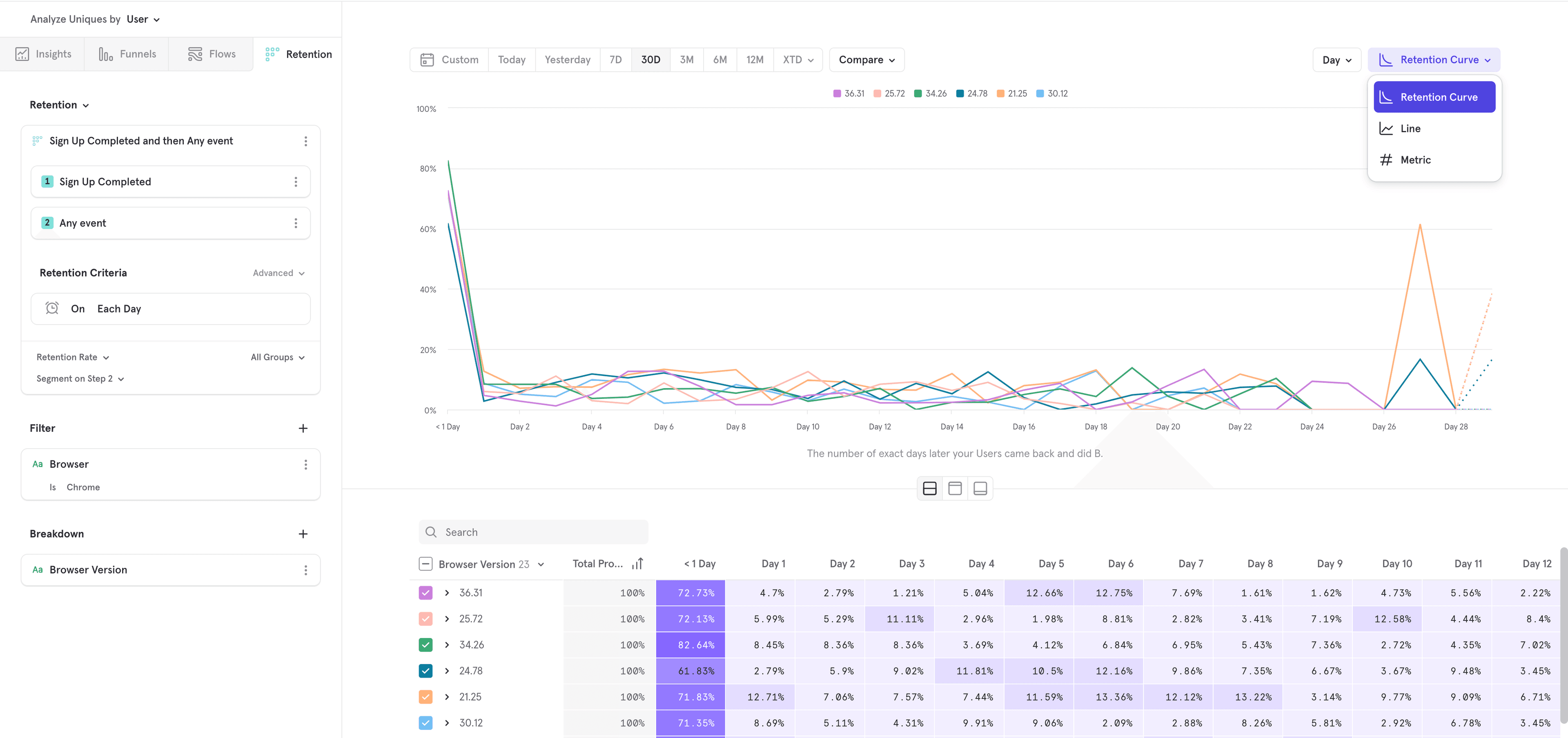Switch to the 7D date range tab
Viewport: 1568px width, 738px height.
click(x=615, y=60)
